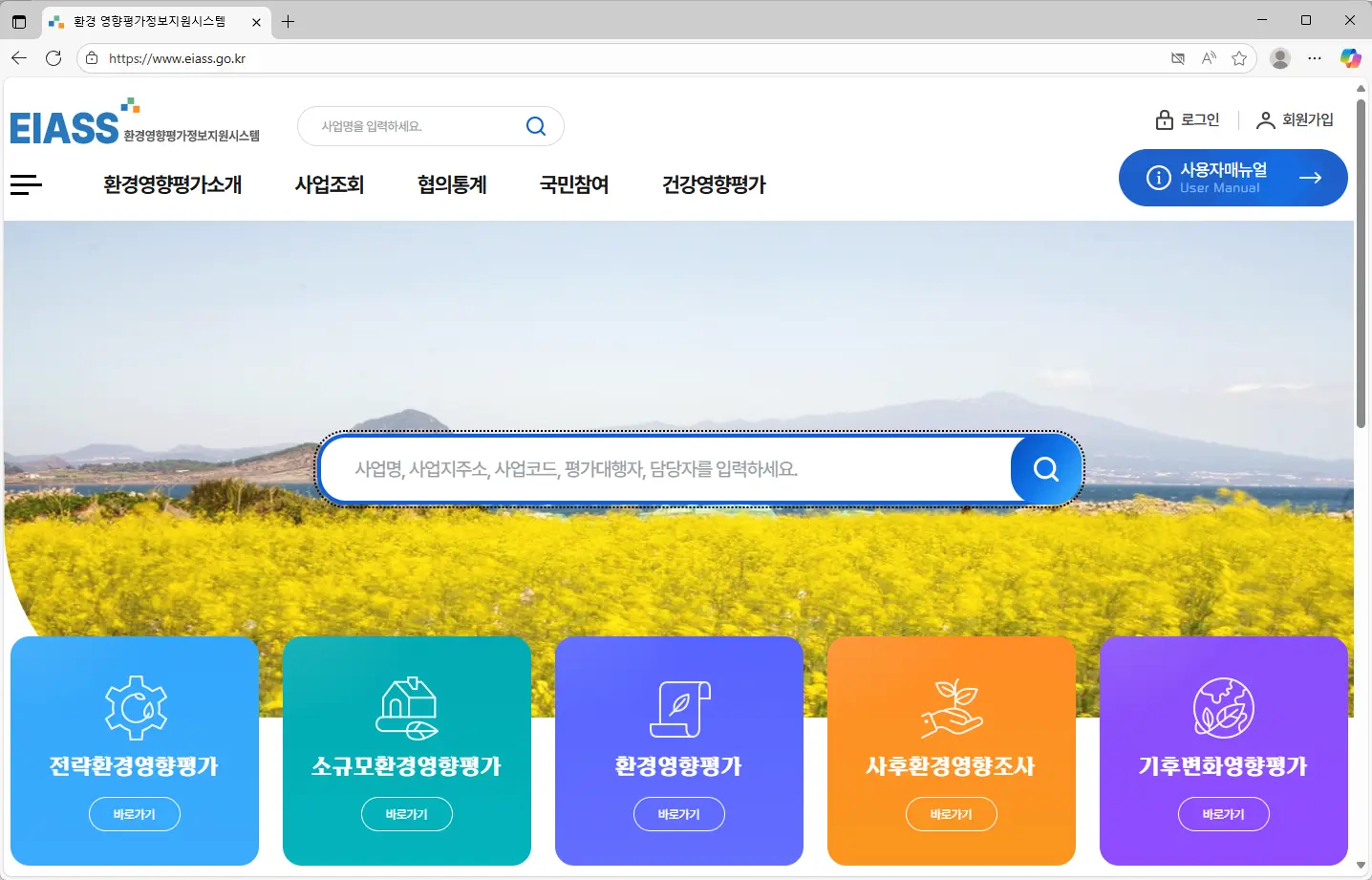Image resolution: width=1372 pixels, height=880 pixels.
Task: Open the browser settings and more menu
Action: (1315, 58)
